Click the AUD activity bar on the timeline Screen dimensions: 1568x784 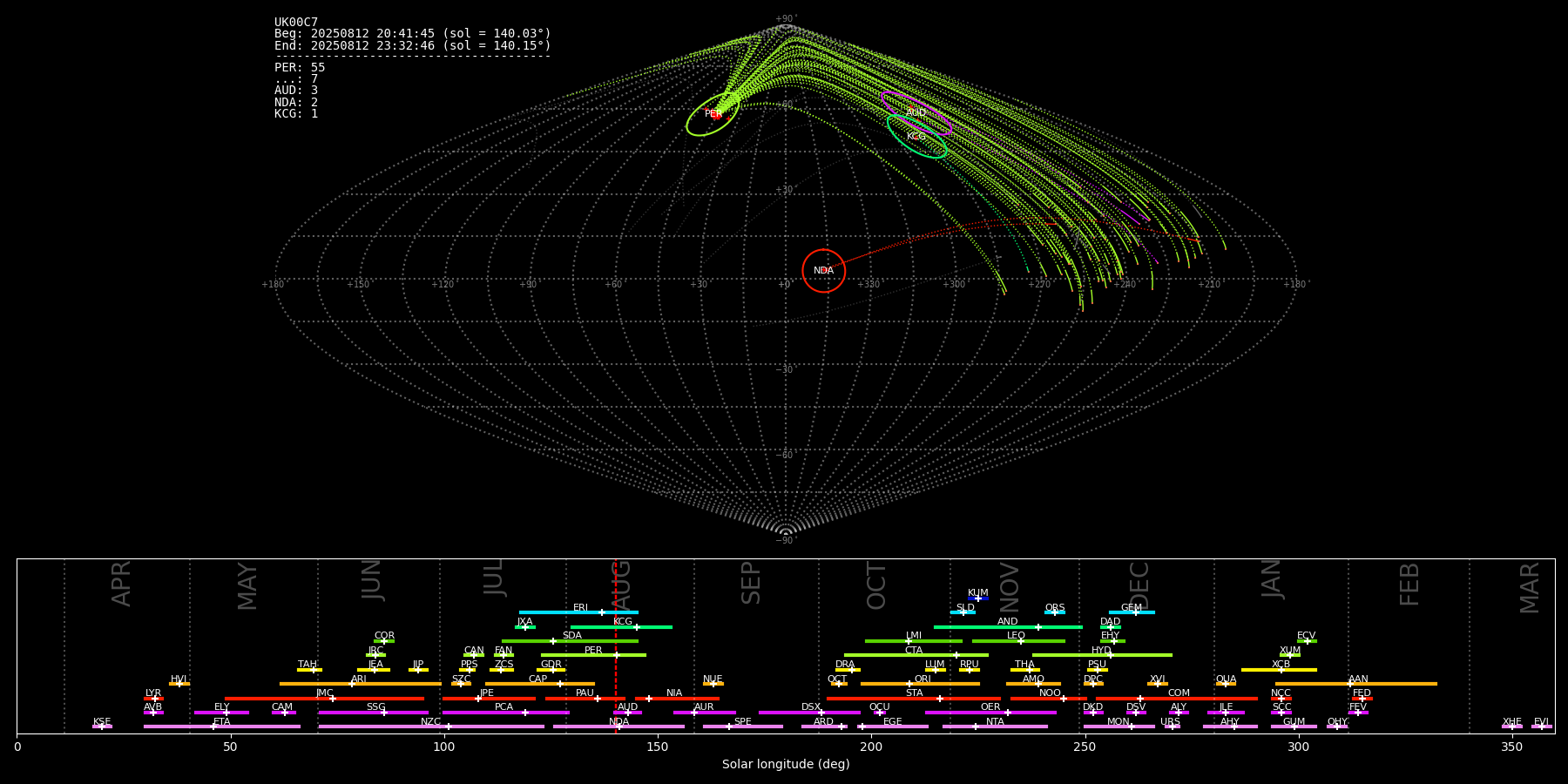click(x=627, y=713)
